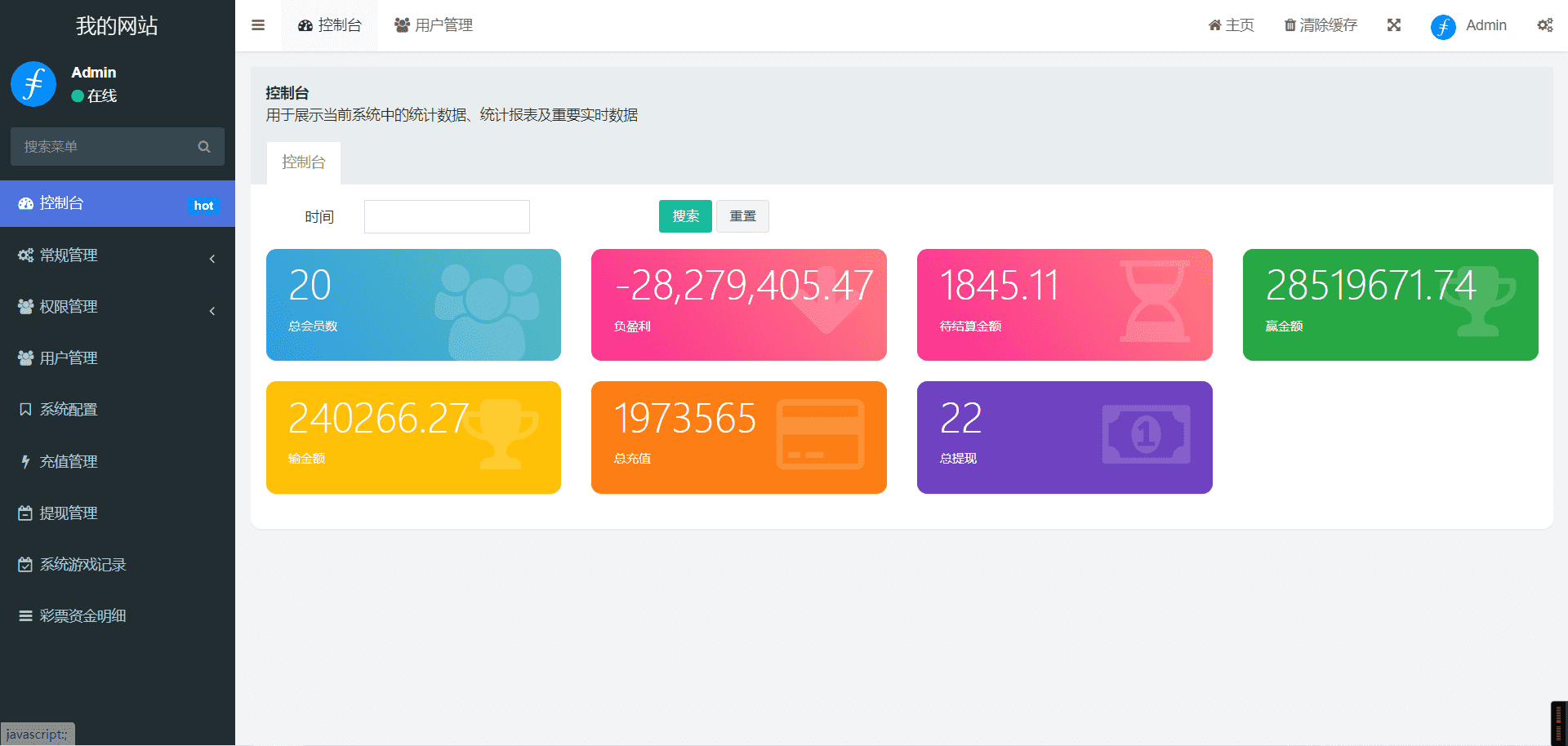Click the hourglass icon on pending card
Image resolution: width=1568 pixels, height=746 pixels.
(x=1154, y=301)
